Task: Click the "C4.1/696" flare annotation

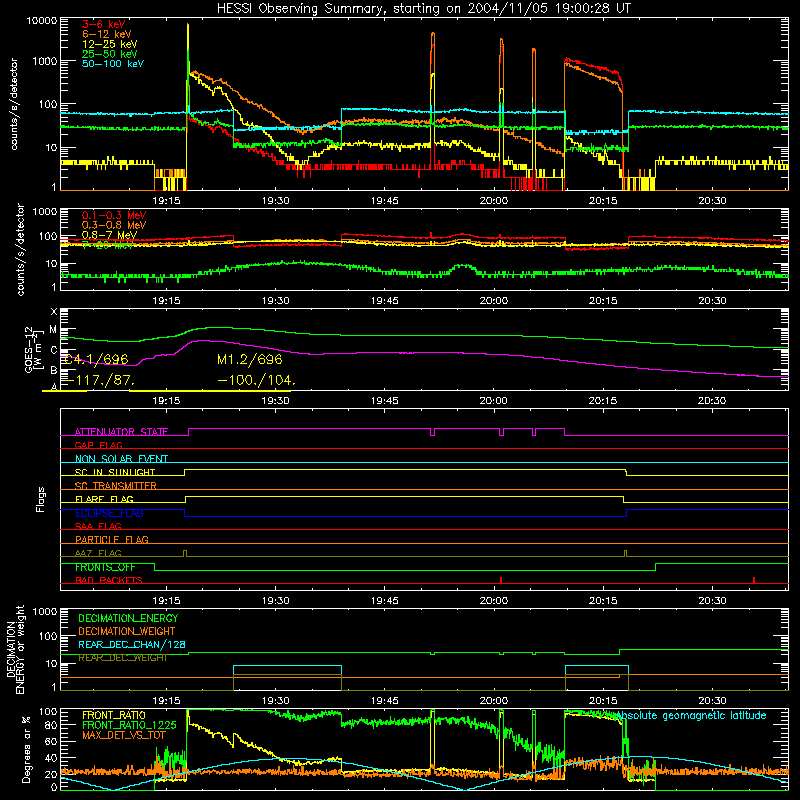Action: pyautogui.click(x=96, y=359)
